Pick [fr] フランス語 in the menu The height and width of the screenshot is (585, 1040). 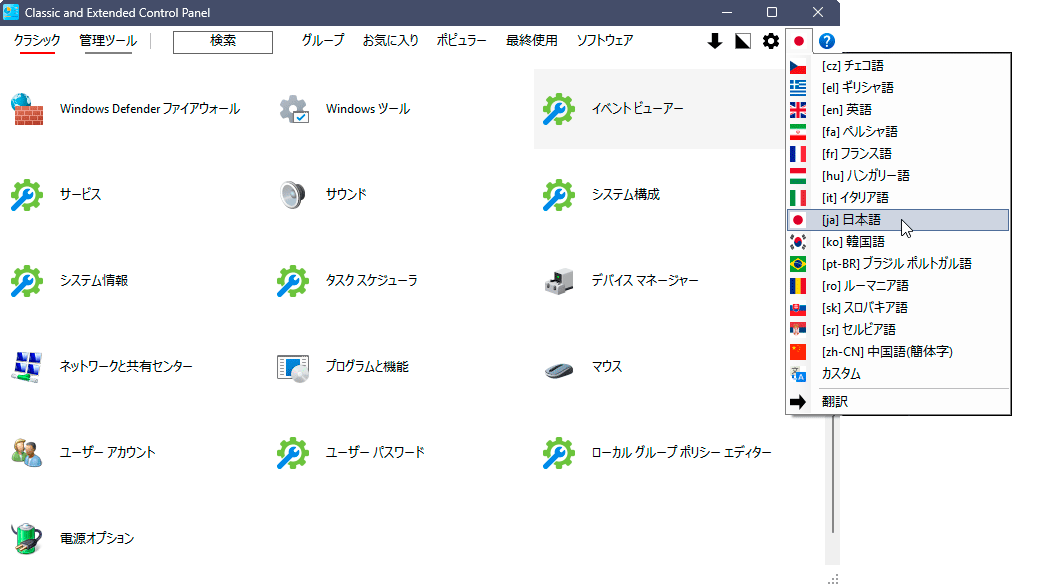point(898,153)
